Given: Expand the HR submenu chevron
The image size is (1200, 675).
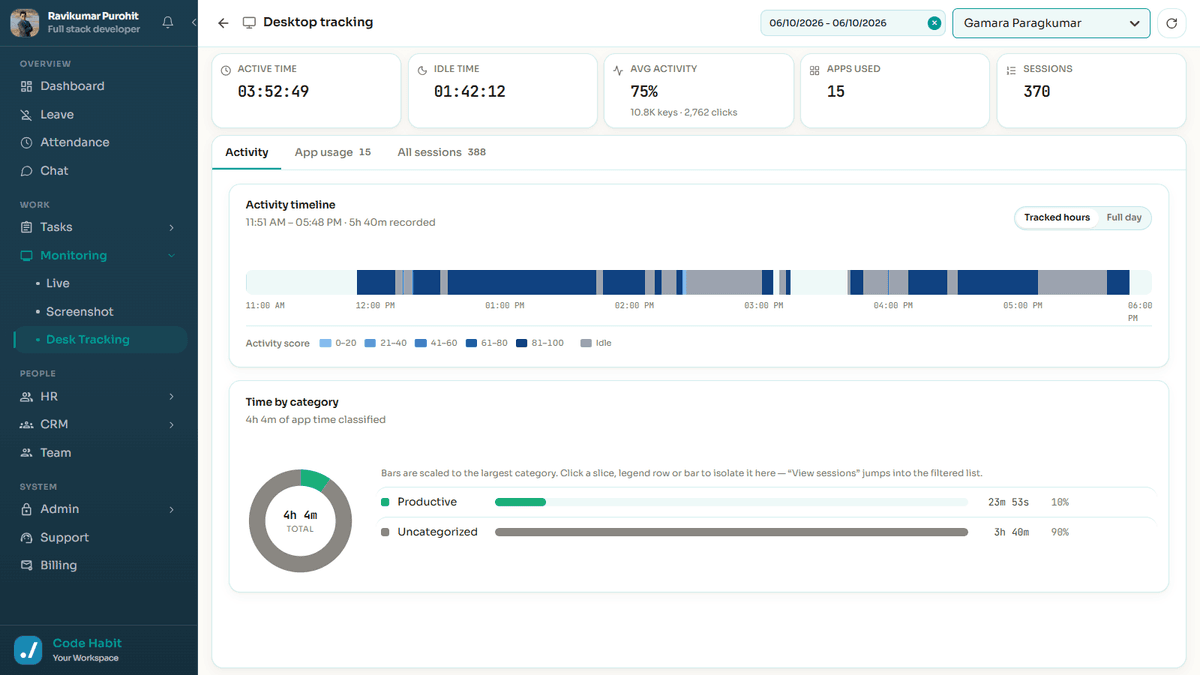Looking at the screenshot, I should 171,397.
